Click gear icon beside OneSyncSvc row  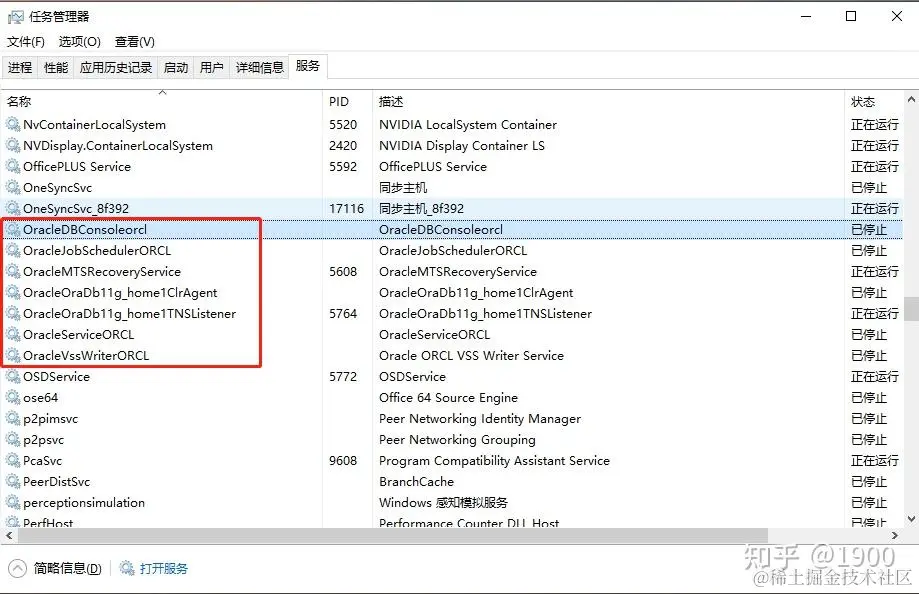[13, 188]
